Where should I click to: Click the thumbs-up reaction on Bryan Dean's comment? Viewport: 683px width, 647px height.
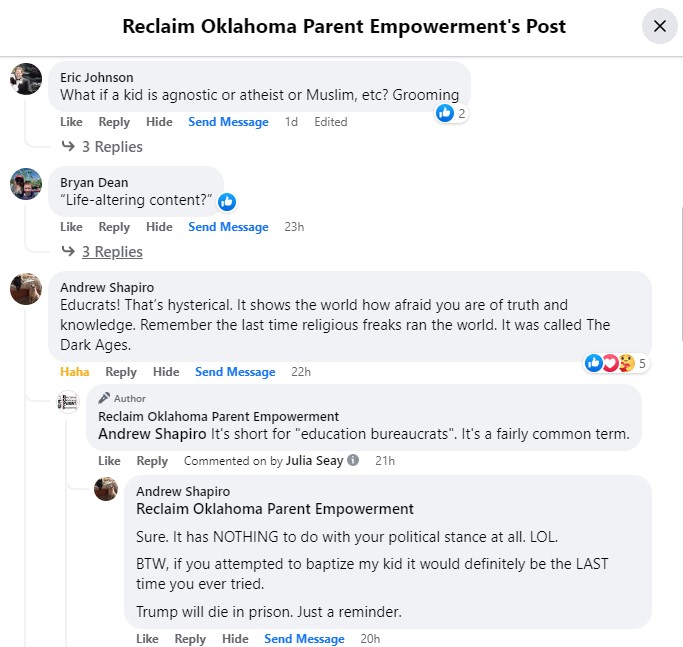click(x=227, y=201)
